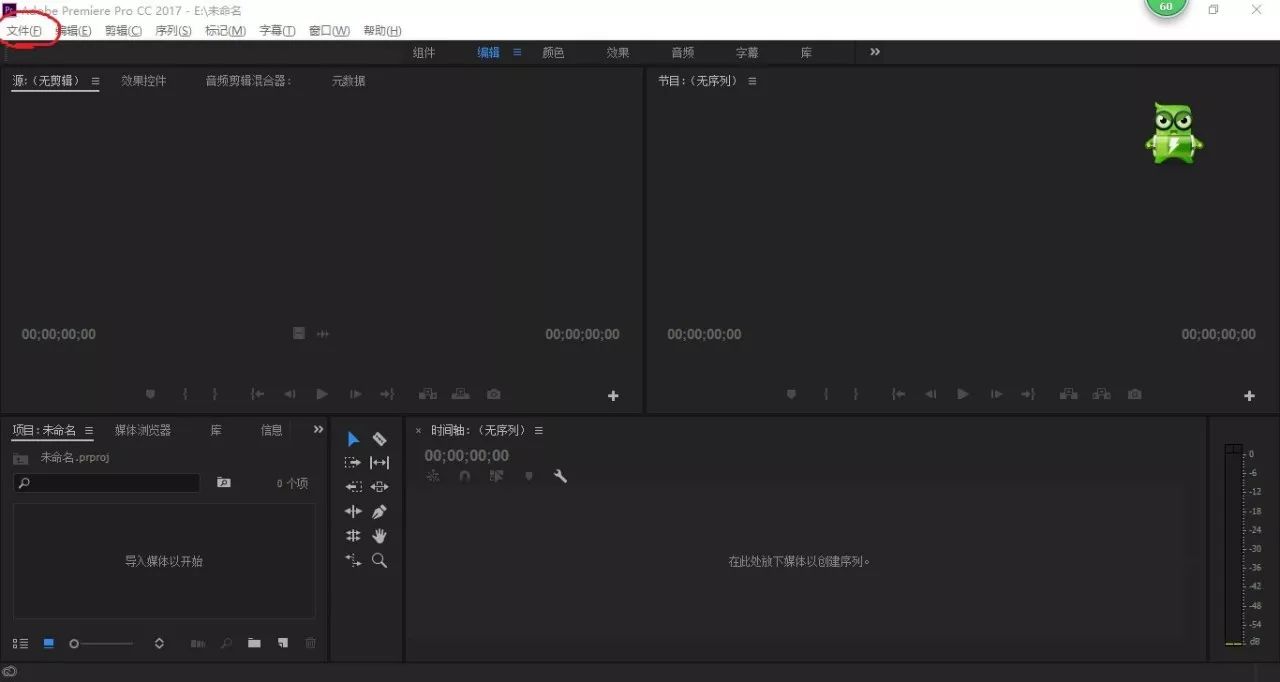The width and height of the screenshot is (1280, 682).
Task: Open the 帮助(H) menu
Action: [382, 31]
